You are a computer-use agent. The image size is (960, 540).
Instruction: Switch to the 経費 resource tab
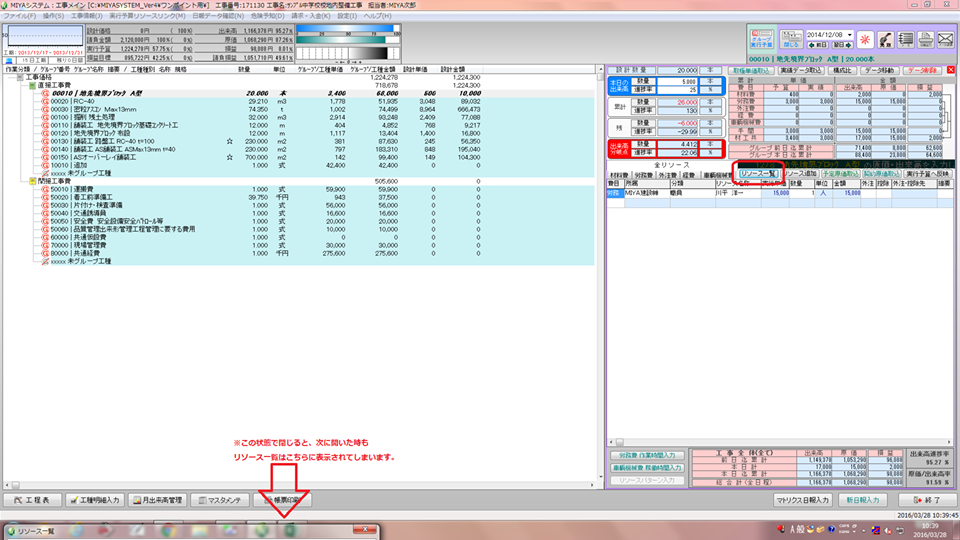click(x=689, y=175)
